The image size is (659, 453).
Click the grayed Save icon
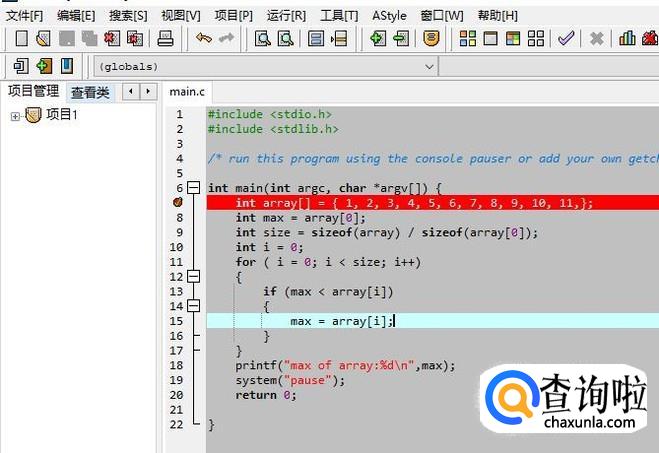coord(67,39)
